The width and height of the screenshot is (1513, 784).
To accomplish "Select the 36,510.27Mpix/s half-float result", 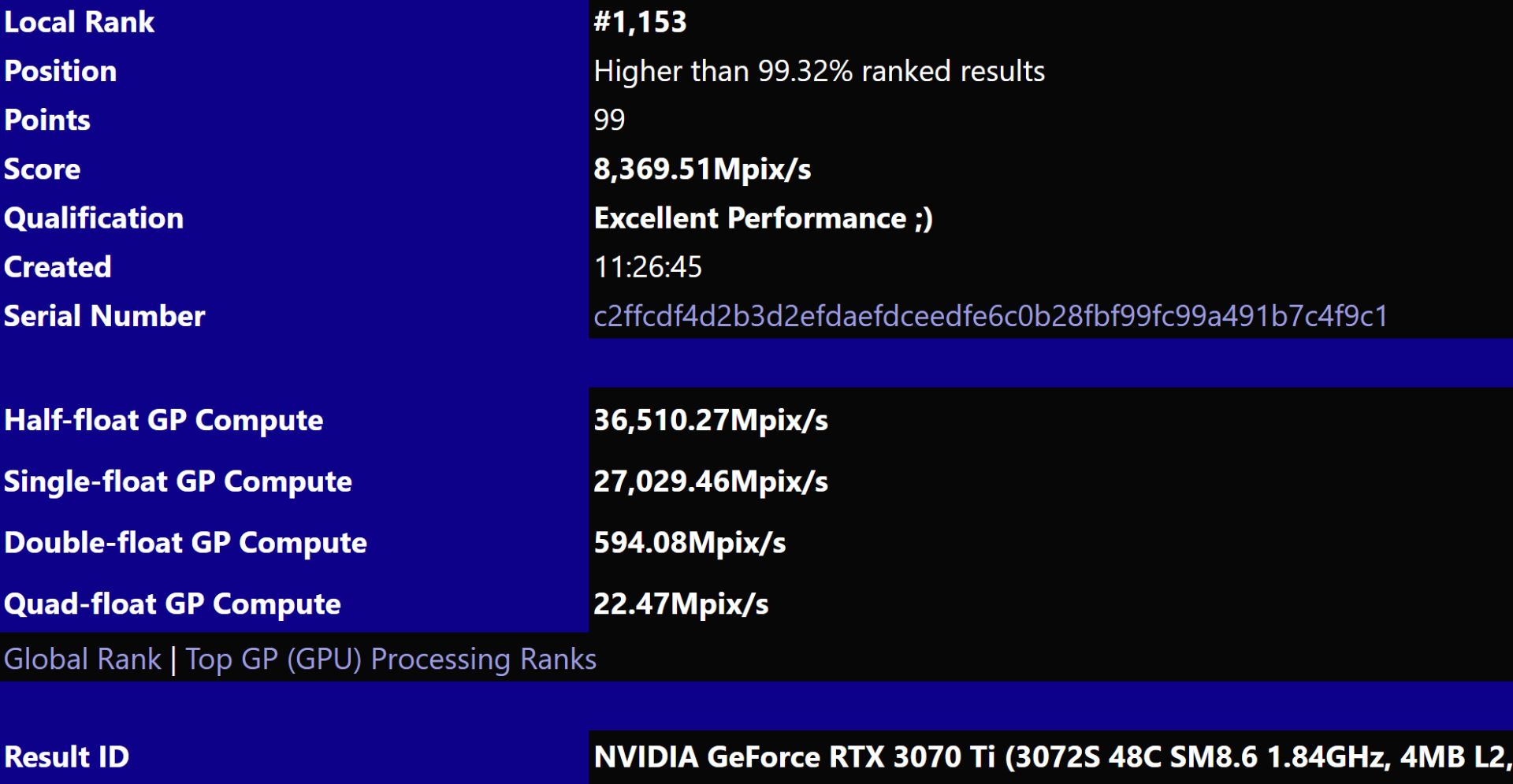I will click(x=712, y=420).
